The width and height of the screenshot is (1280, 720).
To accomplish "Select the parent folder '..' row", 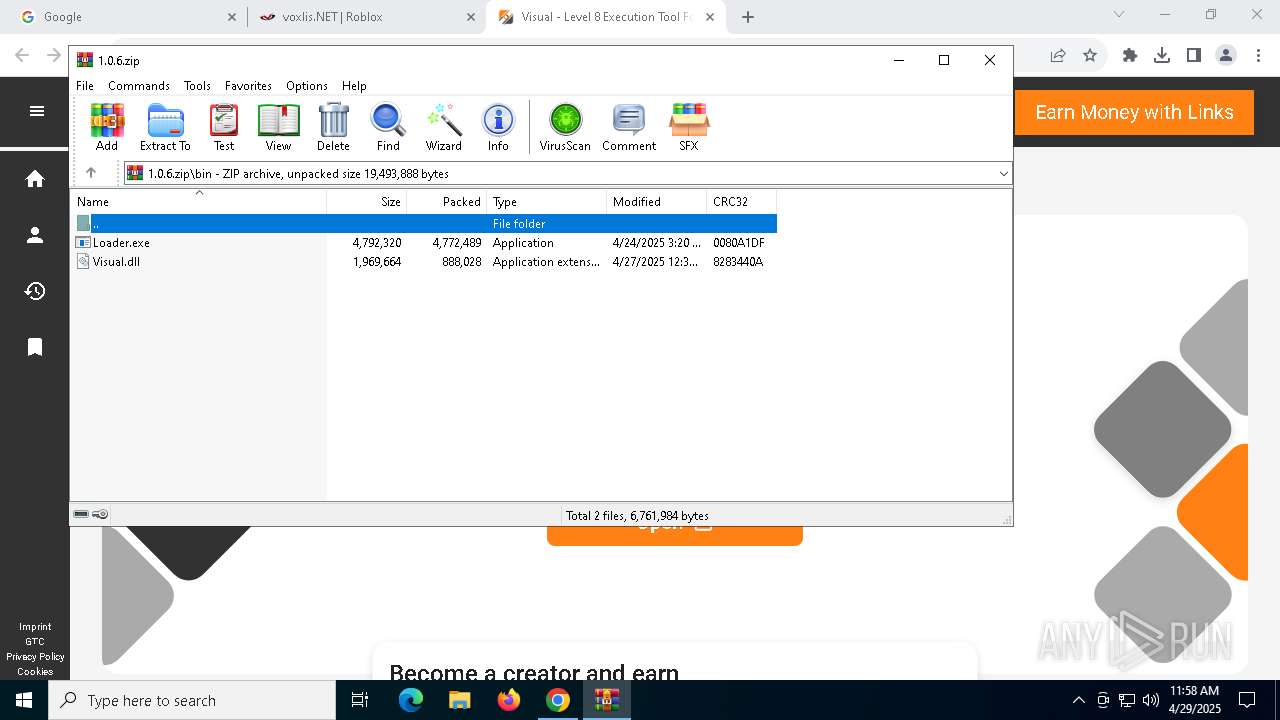I will 424,224.
